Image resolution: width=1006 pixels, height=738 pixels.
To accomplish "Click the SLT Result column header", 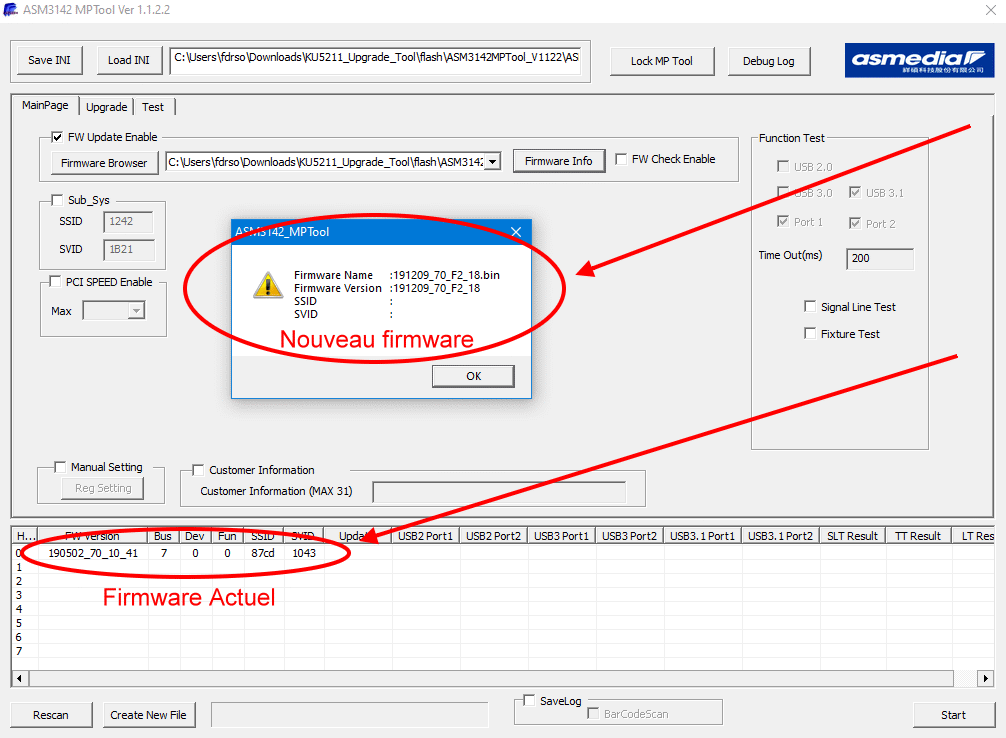I will (852, 536).
